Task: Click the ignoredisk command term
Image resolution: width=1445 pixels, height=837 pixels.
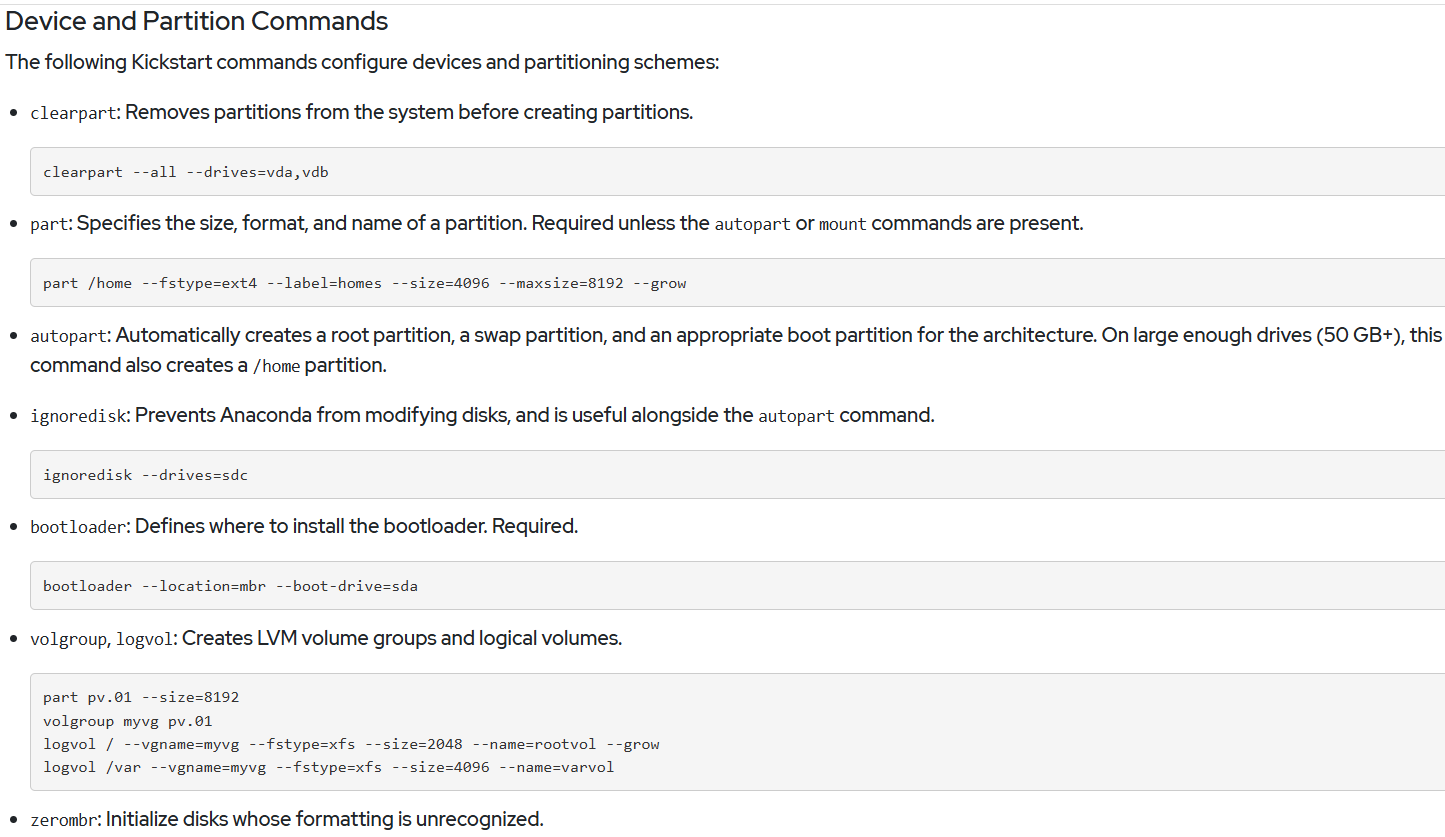Action: (x=77, y=416)
